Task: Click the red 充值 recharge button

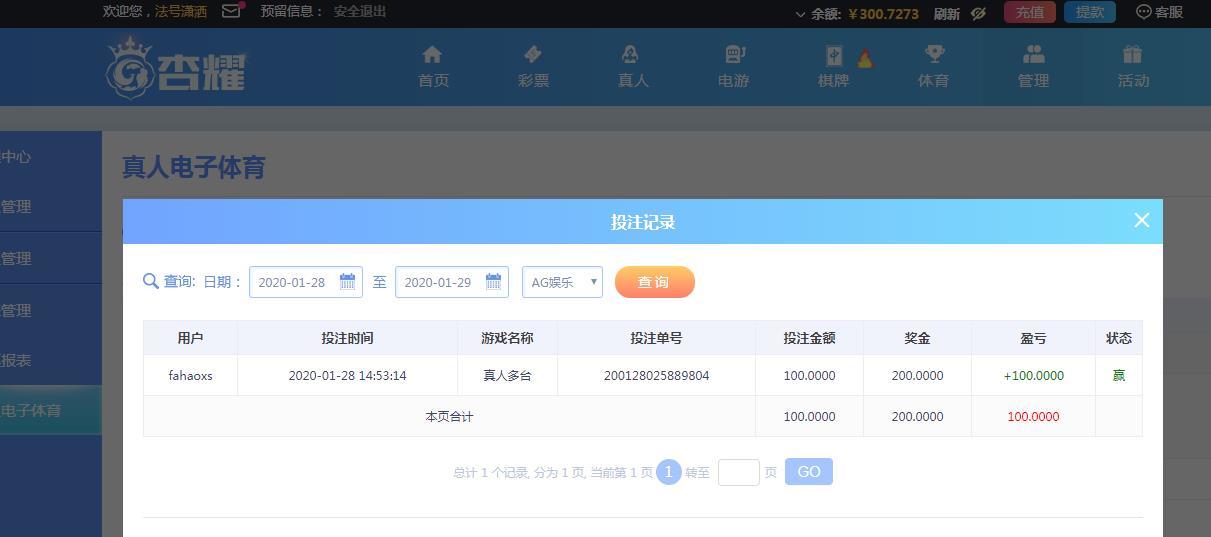Action: pos(1029,12)
